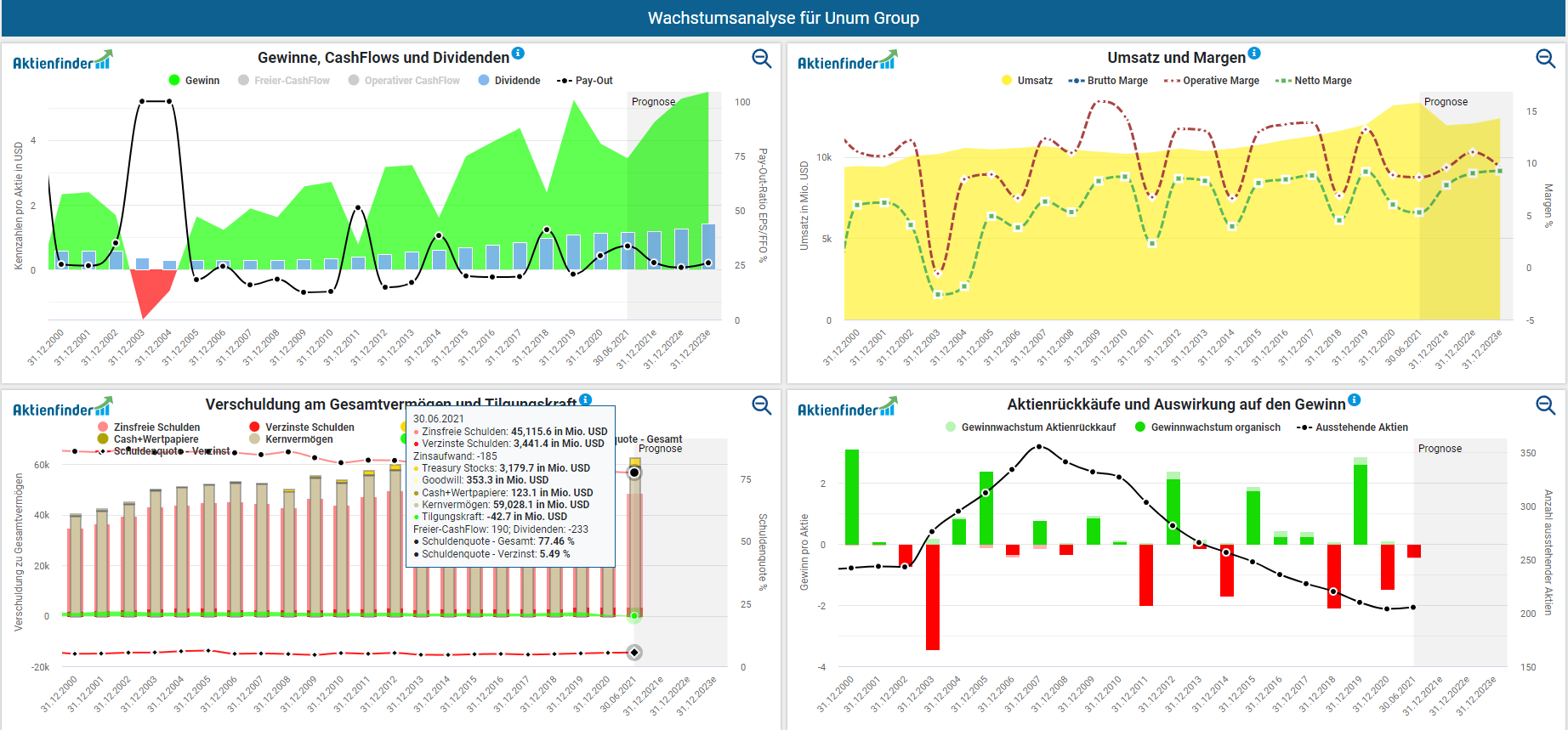Hide the Dividende bars via legend
Image resolution: width=1568 pixels, height=730 pixels.
pyautogui.click(x=509, y=81)
